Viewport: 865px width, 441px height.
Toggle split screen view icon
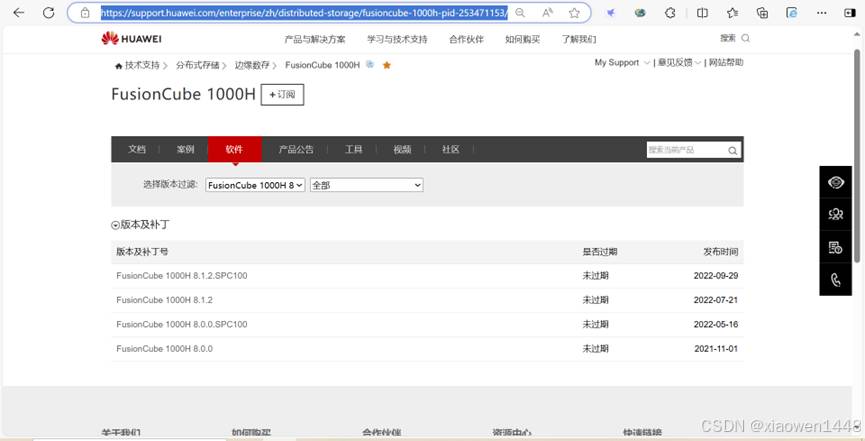click(702, 13)
